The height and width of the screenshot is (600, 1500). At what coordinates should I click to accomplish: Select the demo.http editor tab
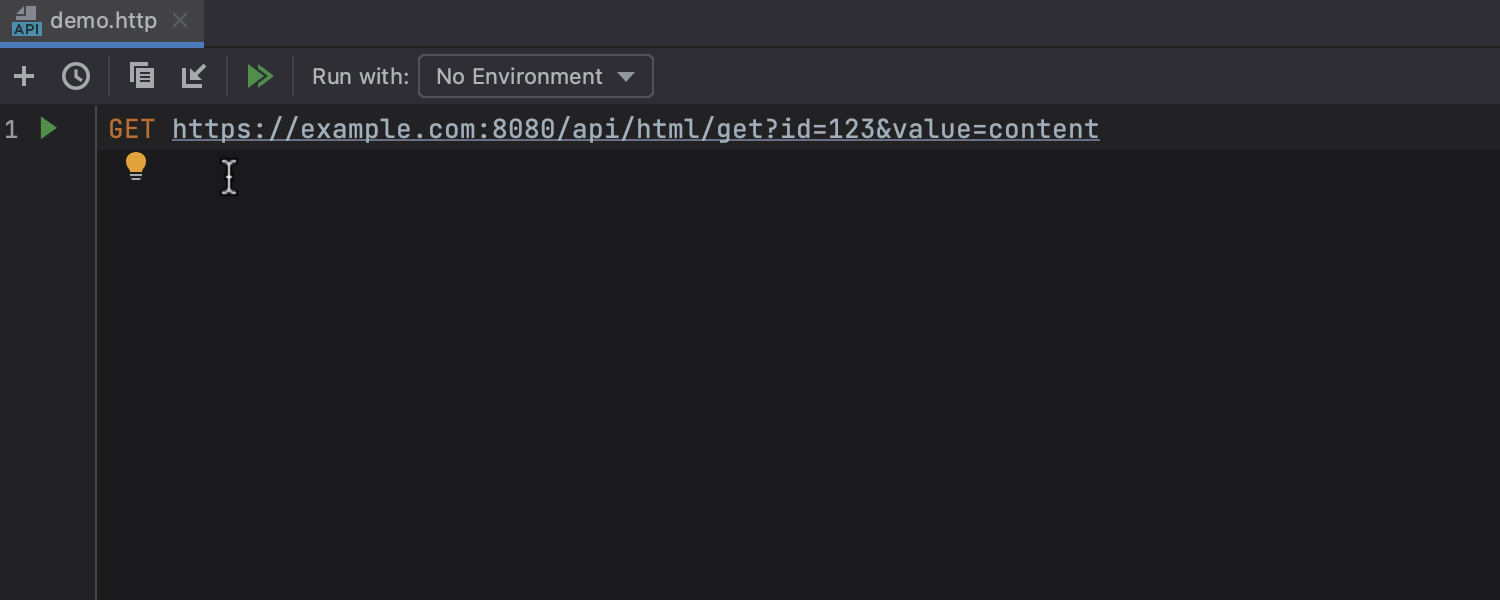[x=103, y=21]
